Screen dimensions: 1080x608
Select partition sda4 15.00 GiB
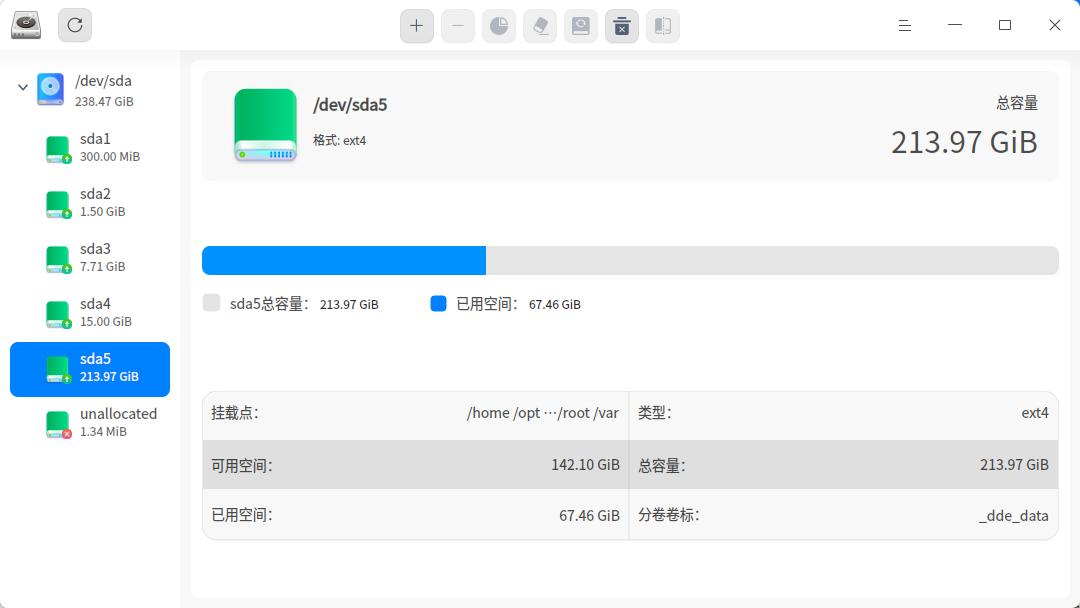(x=90, y=313)
